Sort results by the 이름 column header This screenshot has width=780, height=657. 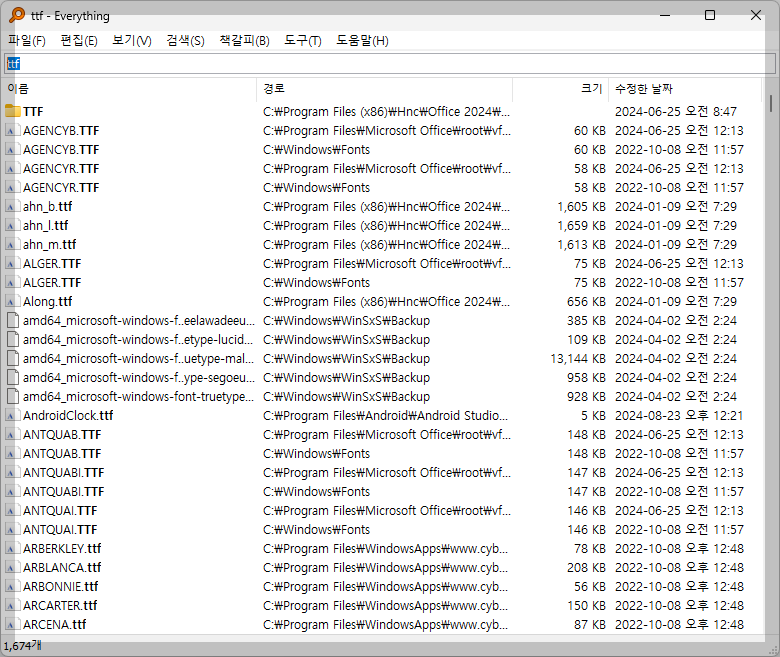coord(130,89)
